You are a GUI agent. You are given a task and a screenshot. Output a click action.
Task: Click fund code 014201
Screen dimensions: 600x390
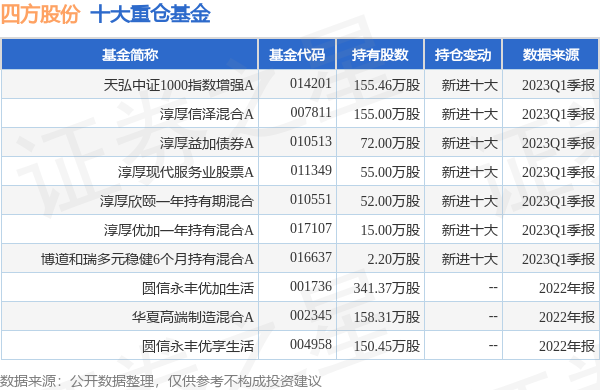pos(311,83)
